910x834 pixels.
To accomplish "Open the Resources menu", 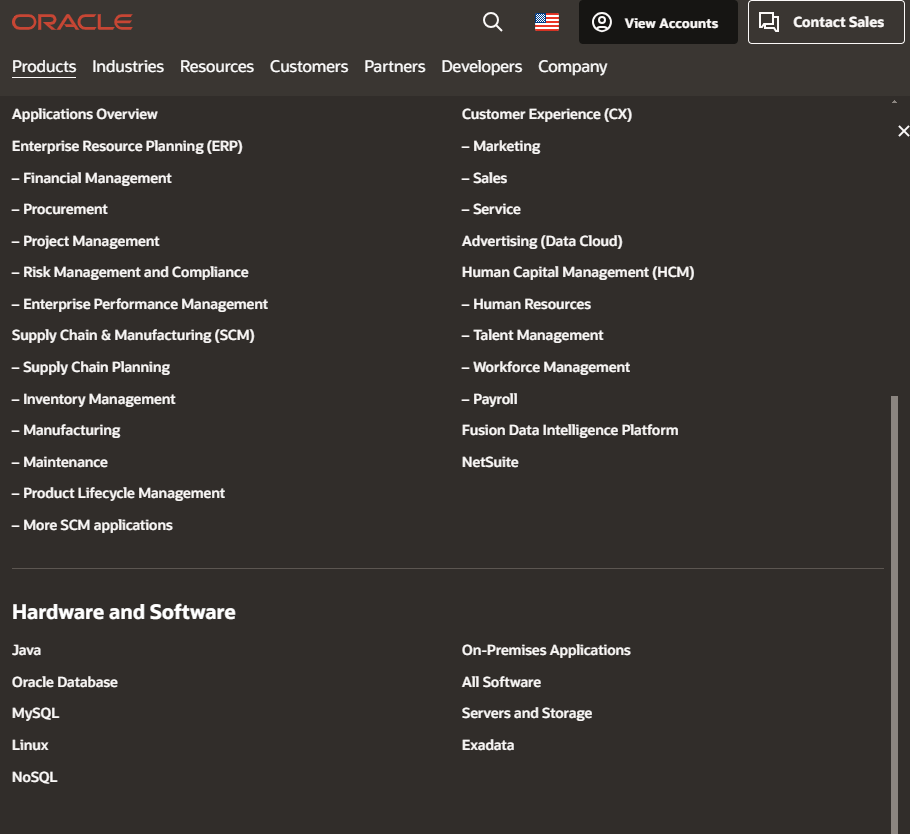I will tap(216, 67).
